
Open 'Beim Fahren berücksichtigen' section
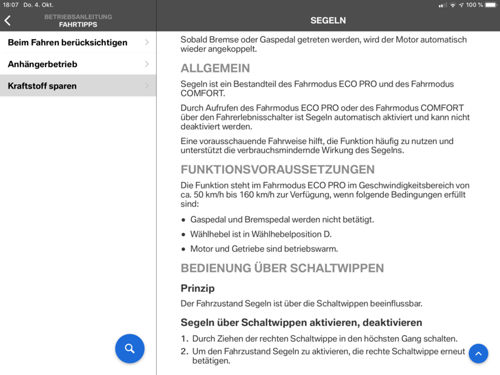tap(78, 42)
